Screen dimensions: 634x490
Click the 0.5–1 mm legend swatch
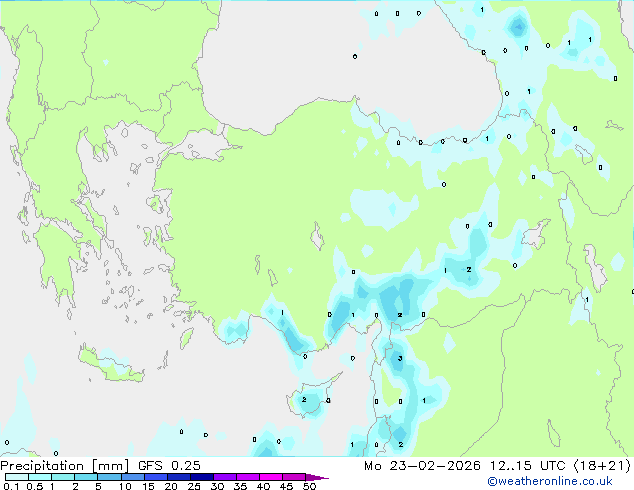[40, 477]
